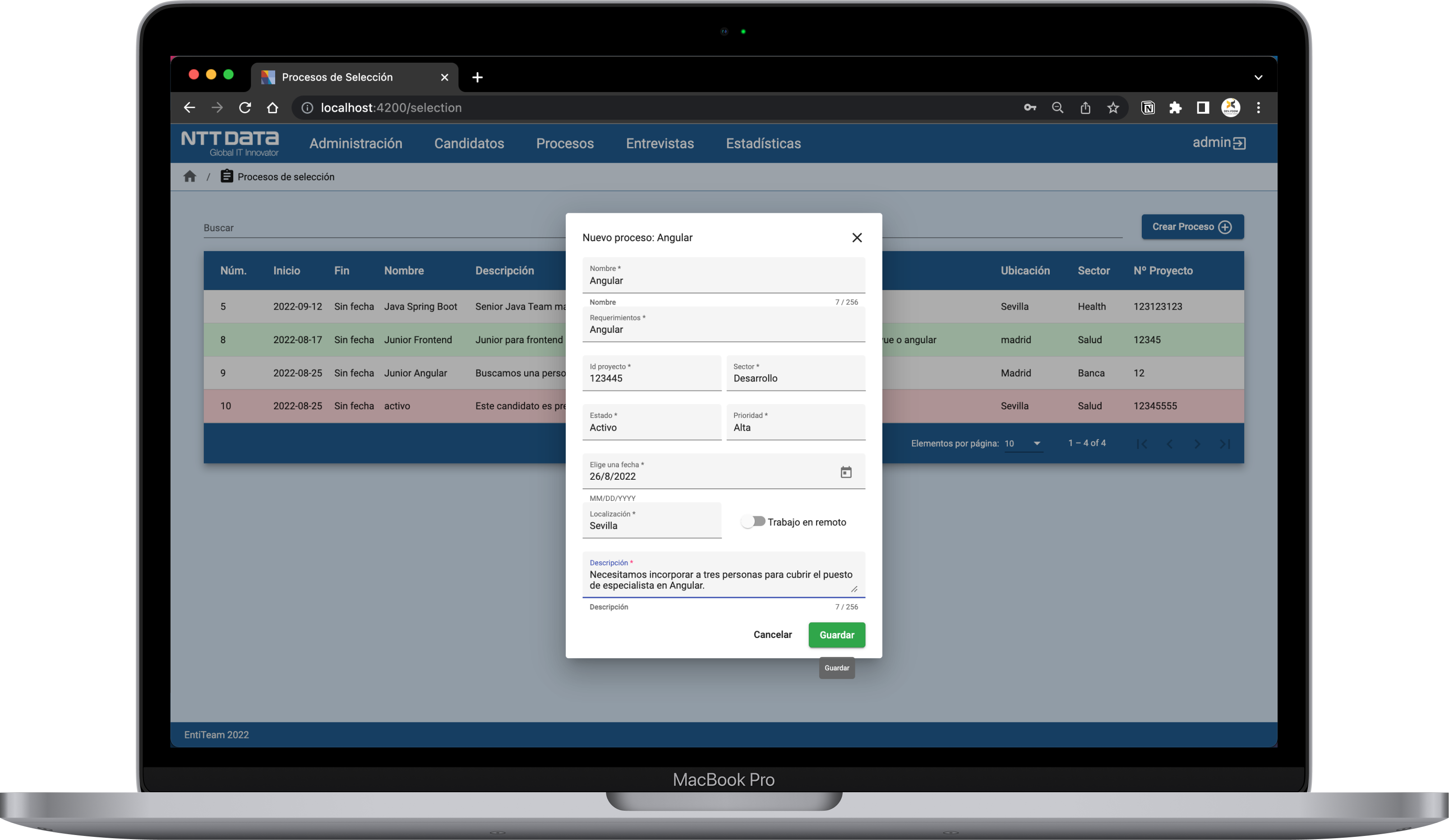Click the admin logout icon
The image size is (1449, 840).
coord(1239,143)
